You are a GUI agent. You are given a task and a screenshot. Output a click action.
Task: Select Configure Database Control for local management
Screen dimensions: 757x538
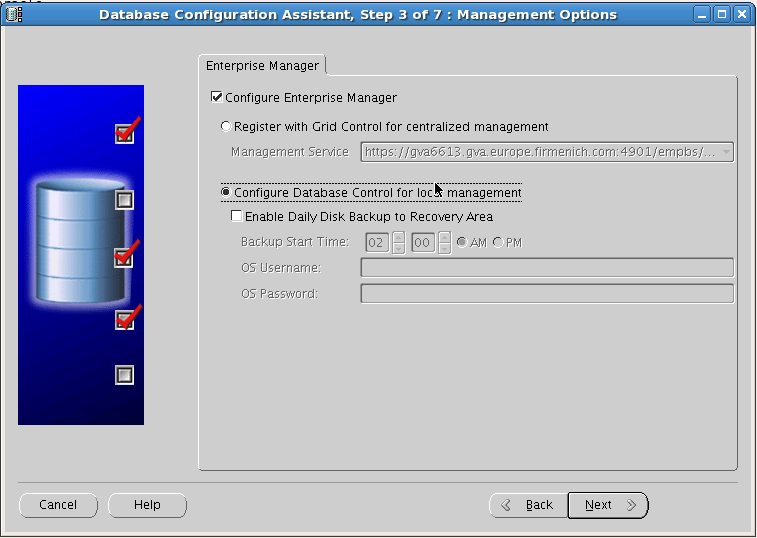pos(226,192)
